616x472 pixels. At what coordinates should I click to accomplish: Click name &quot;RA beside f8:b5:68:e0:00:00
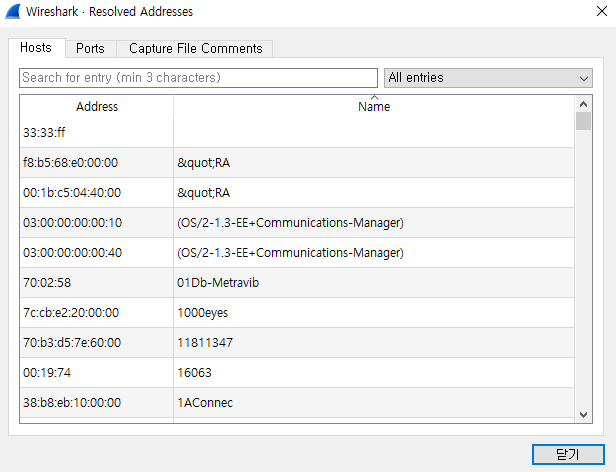point(204,163)
